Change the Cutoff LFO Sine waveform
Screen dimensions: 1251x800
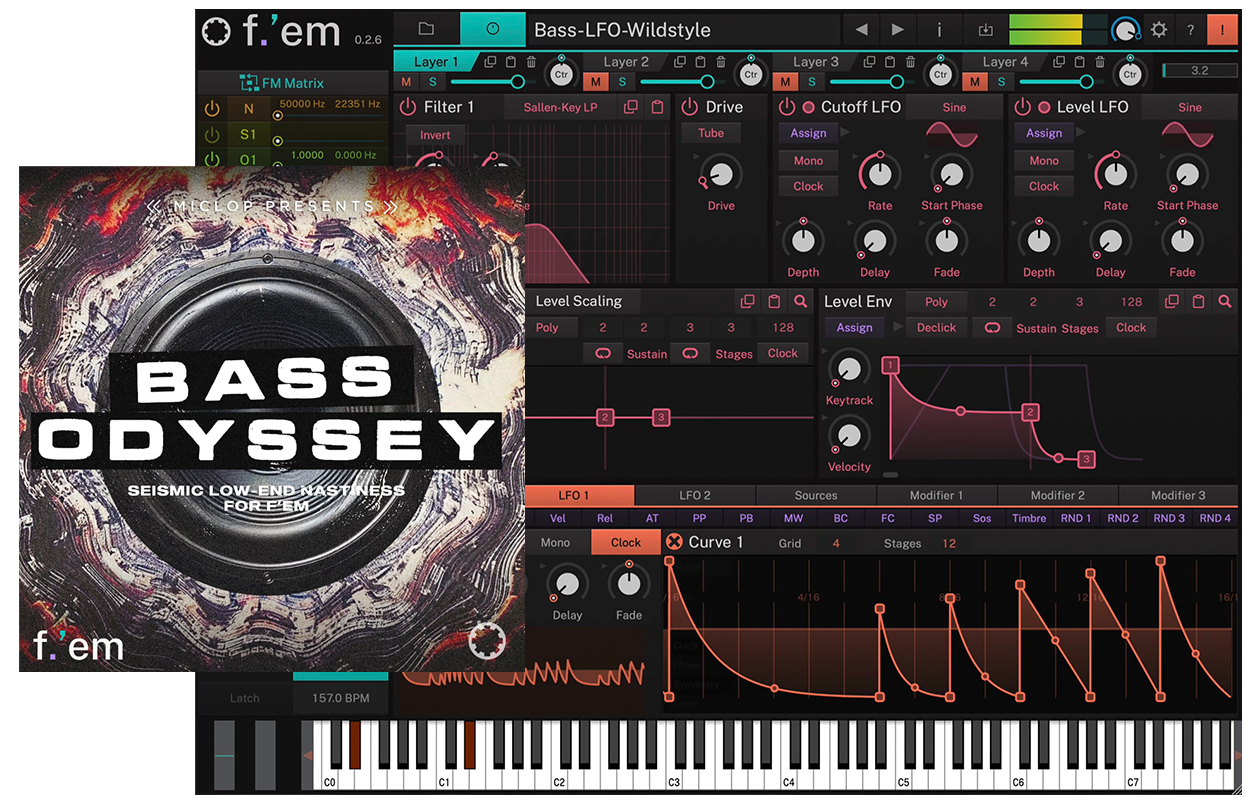(x=954, y=107)
